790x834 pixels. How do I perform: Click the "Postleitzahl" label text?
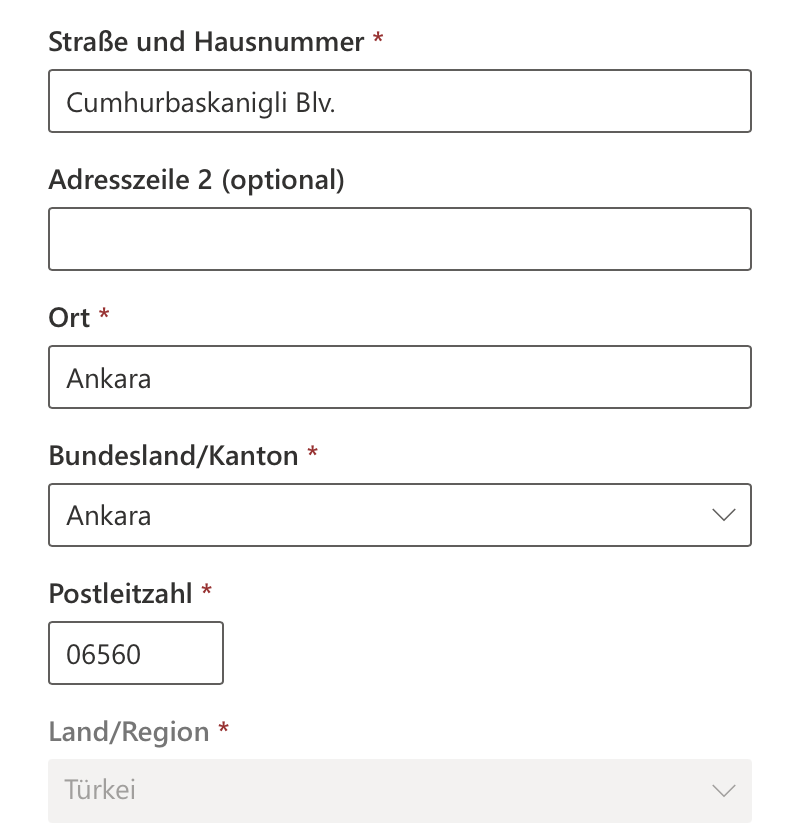point(120,594)
